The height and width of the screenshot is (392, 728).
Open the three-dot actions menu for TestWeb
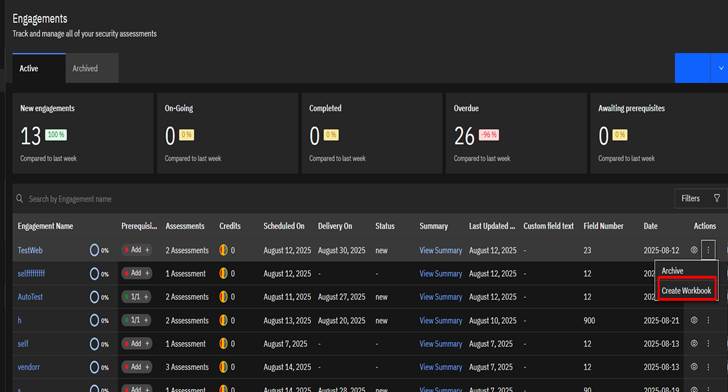tap(708, 250)
